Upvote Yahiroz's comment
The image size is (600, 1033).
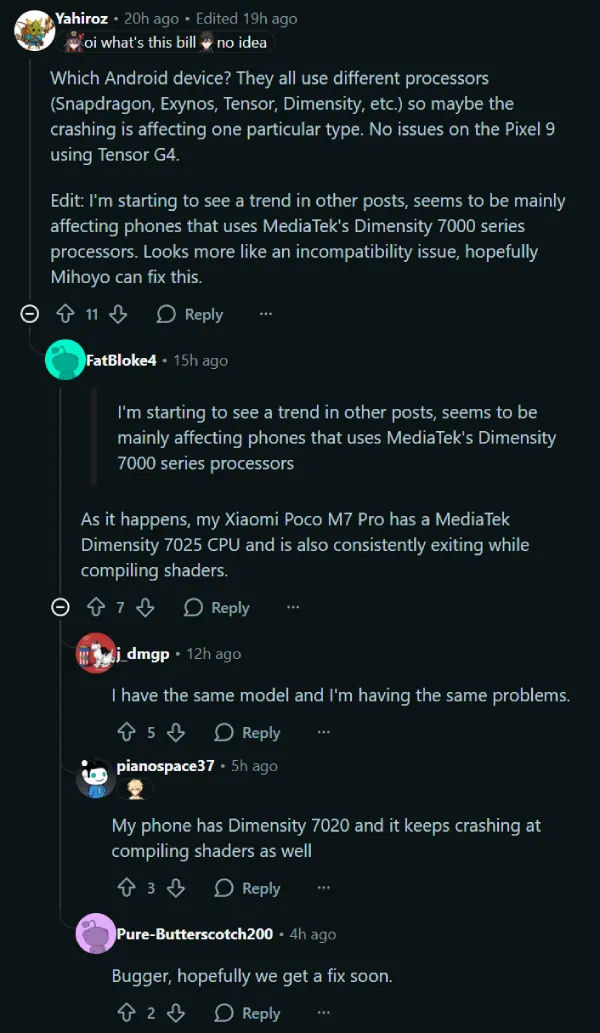point(66,314)
